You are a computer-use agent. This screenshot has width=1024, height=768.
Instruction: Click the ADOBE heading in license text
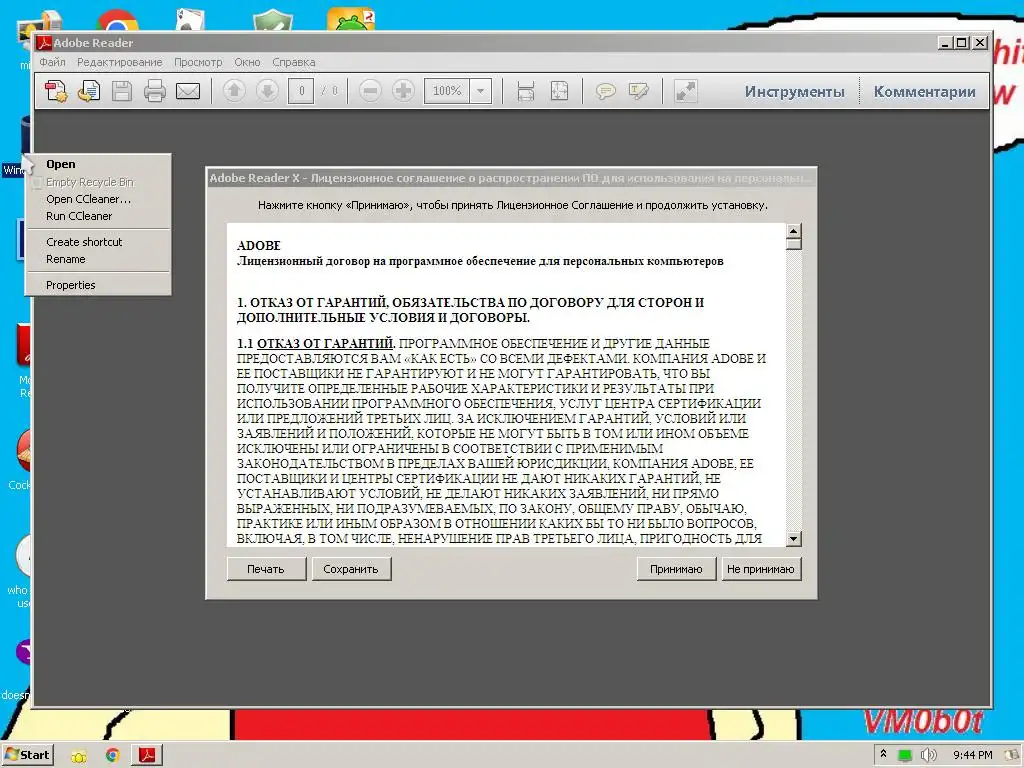[x=259, y=246]
